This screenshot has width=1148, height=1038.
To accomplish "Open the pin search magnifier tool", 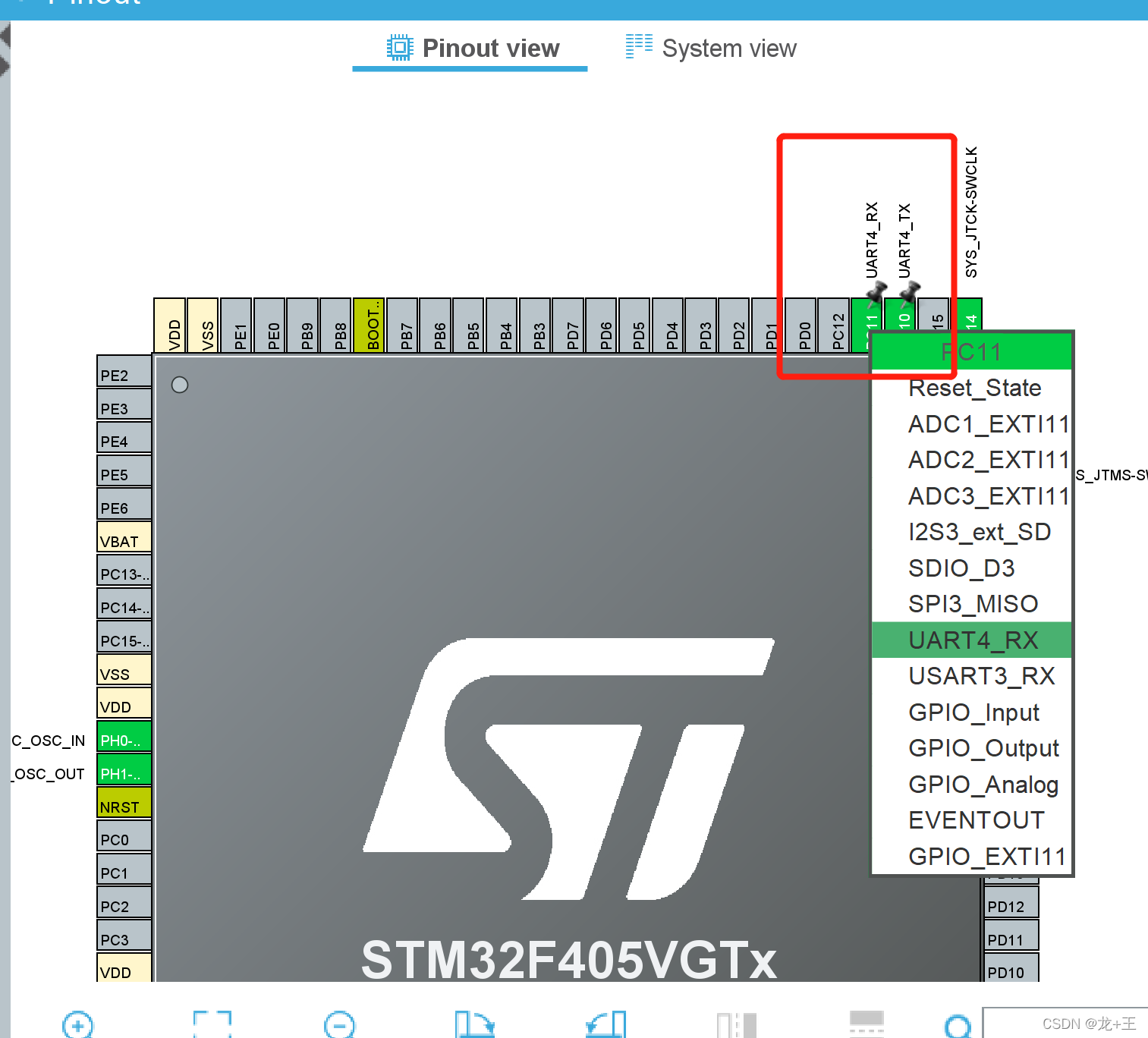I will 958,1026.
